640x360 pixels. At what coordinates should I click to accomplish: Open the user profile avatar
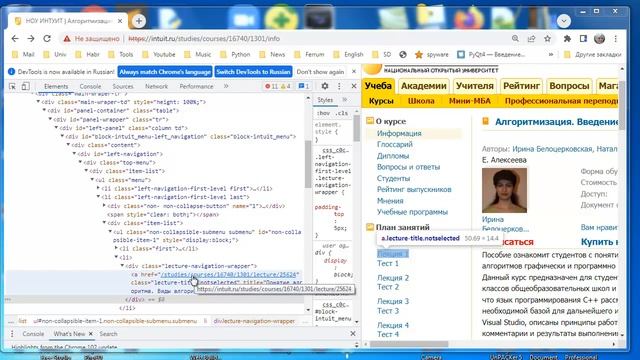tap(599, 38)
